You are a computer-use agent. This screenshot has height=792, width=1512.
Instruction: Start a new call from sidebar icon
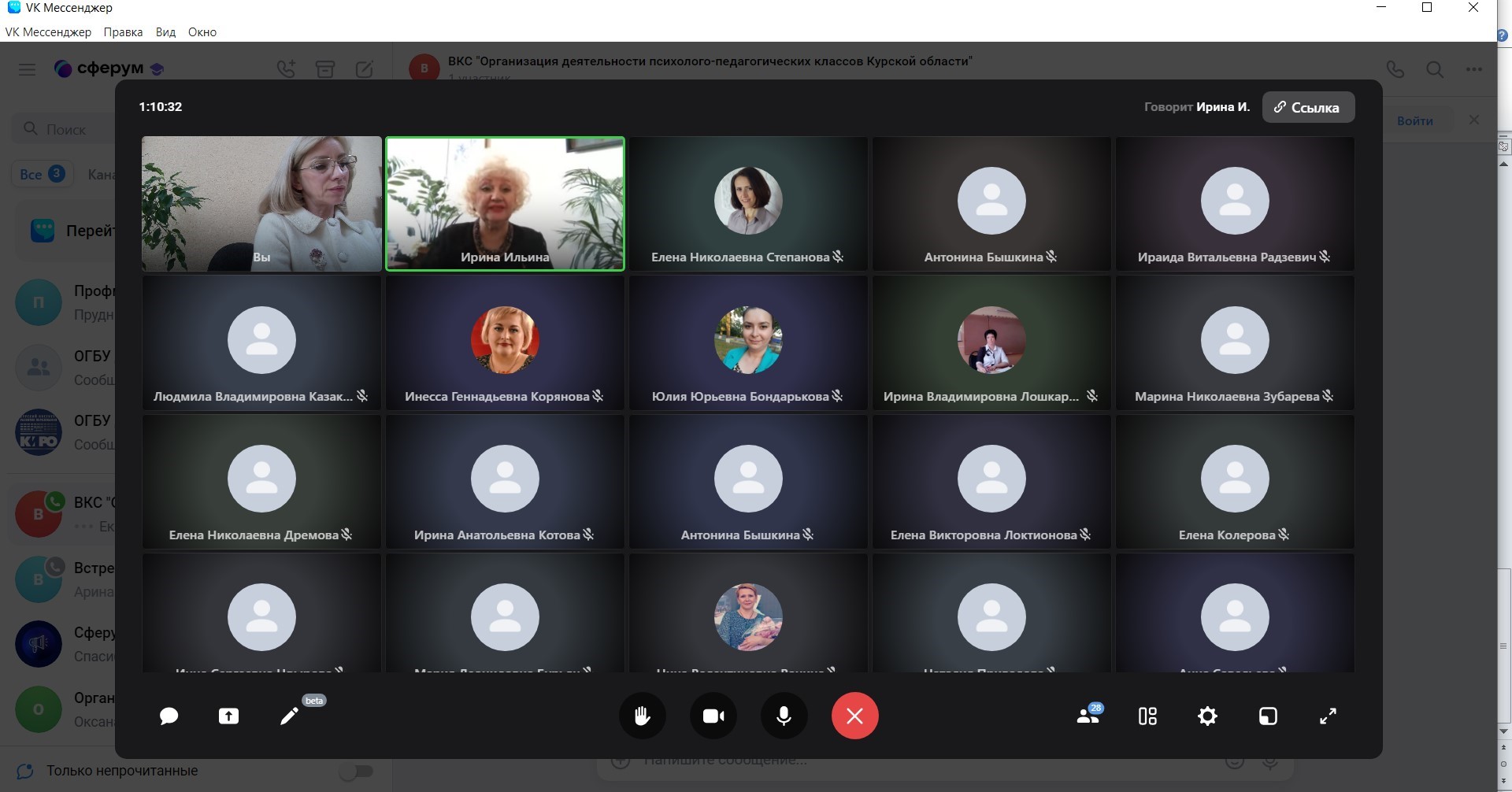286,69
